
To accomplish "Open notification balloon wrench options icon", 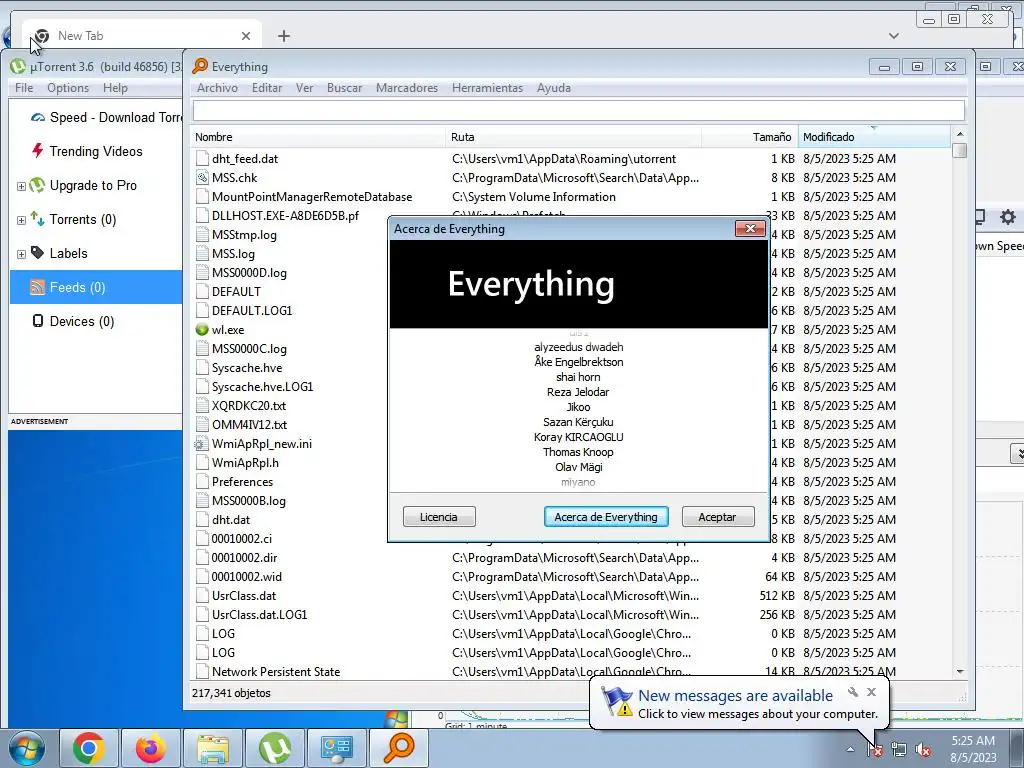I will (x=852, y=692).
